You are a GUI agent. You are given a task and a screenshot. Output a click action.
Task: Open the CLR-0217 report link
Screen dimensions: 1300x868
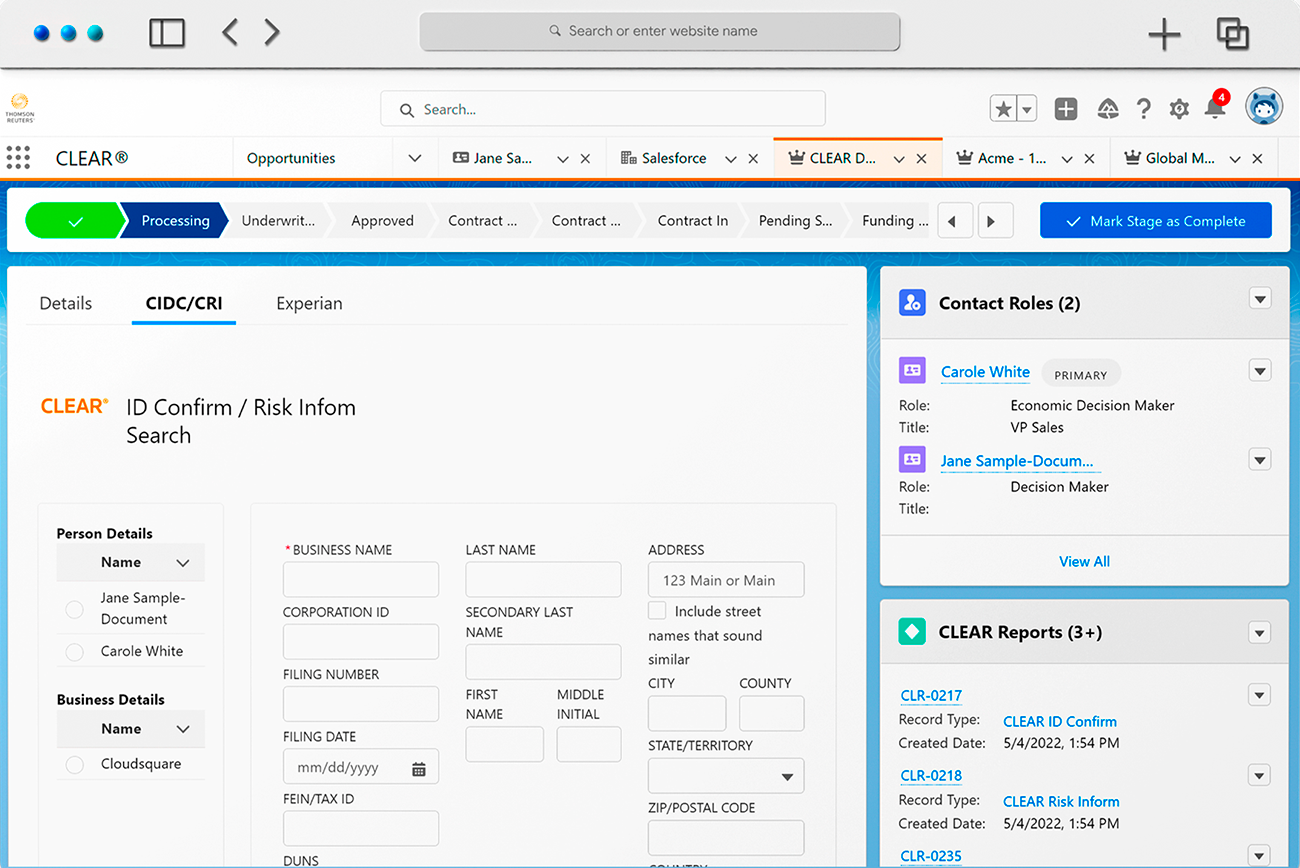click(930, 695)
